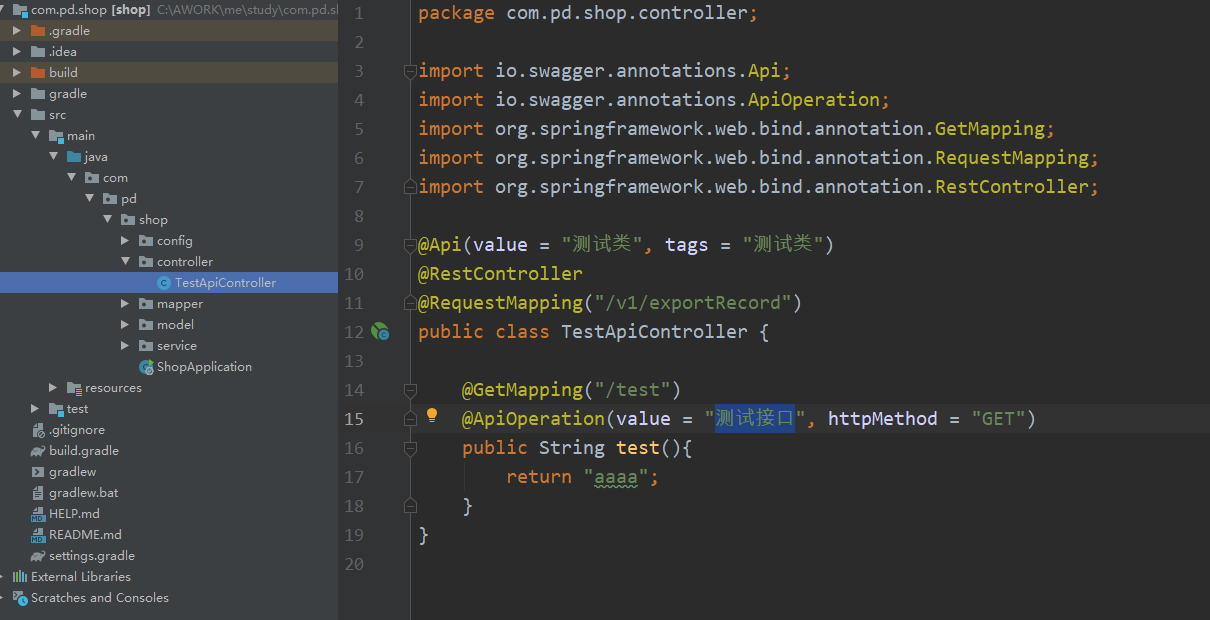Click the settings.gradle file icon
Viewport: 1210px width, 620px height.
(x=38, y=556)
